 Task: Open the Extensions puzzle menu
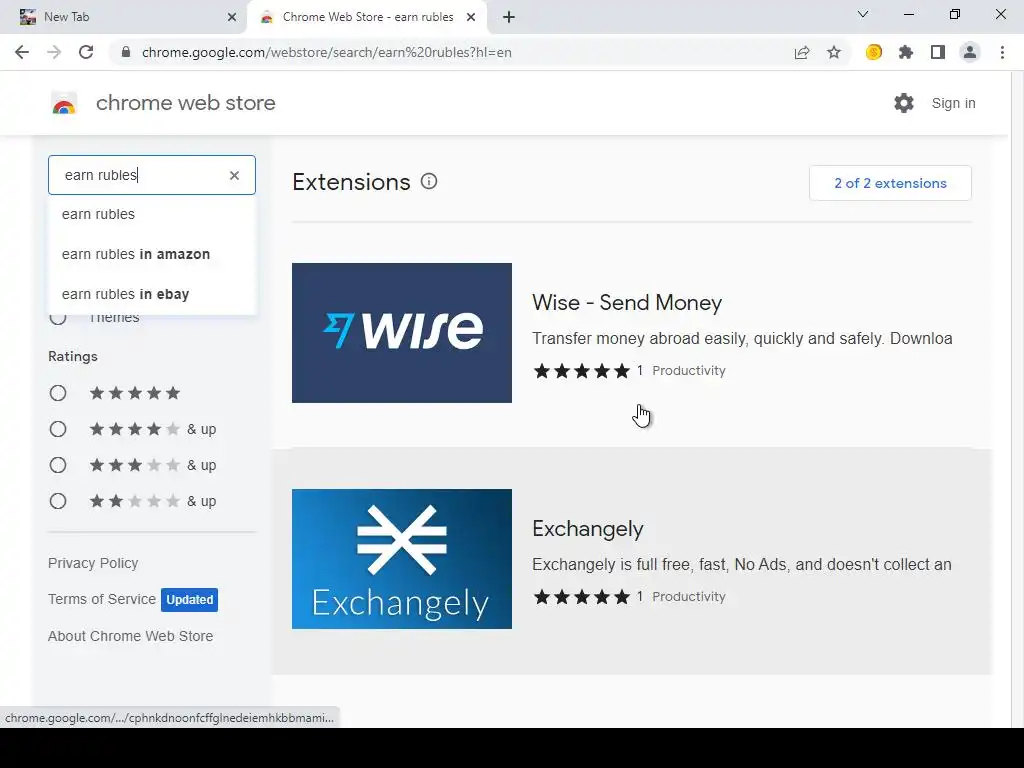pos(906,52)
